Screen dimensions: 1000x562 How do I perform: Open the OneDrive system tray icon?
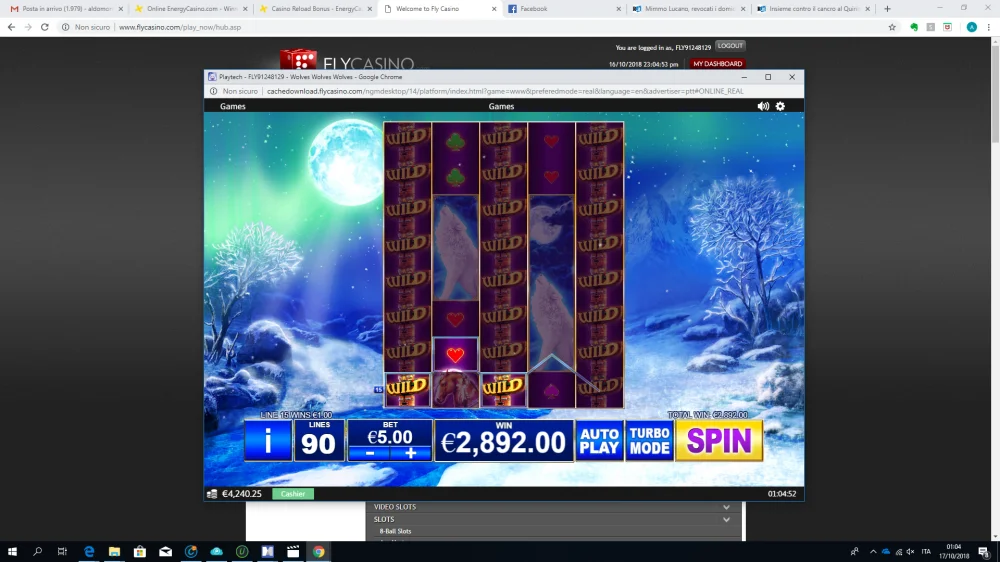tap(886, 552)
